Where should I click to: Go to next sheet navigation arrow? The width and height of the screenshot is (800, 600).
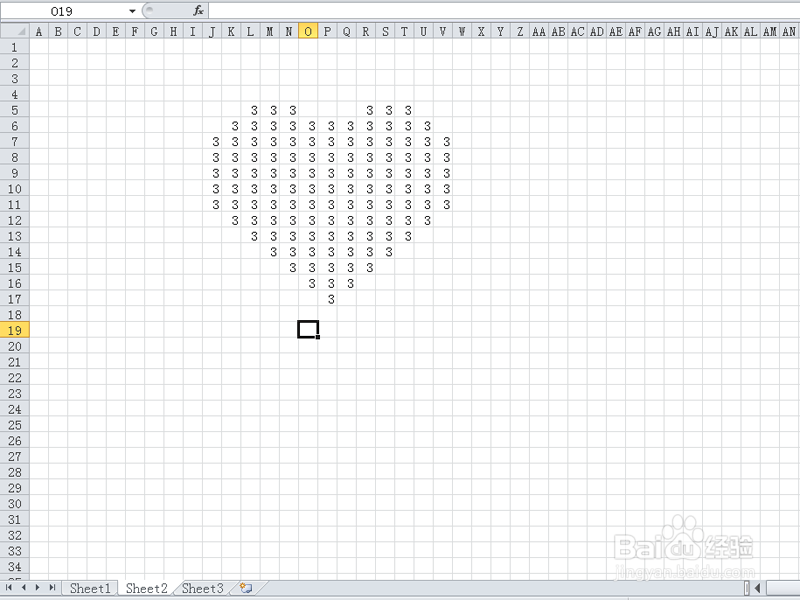pyautogui.click(x=37, y=588)
